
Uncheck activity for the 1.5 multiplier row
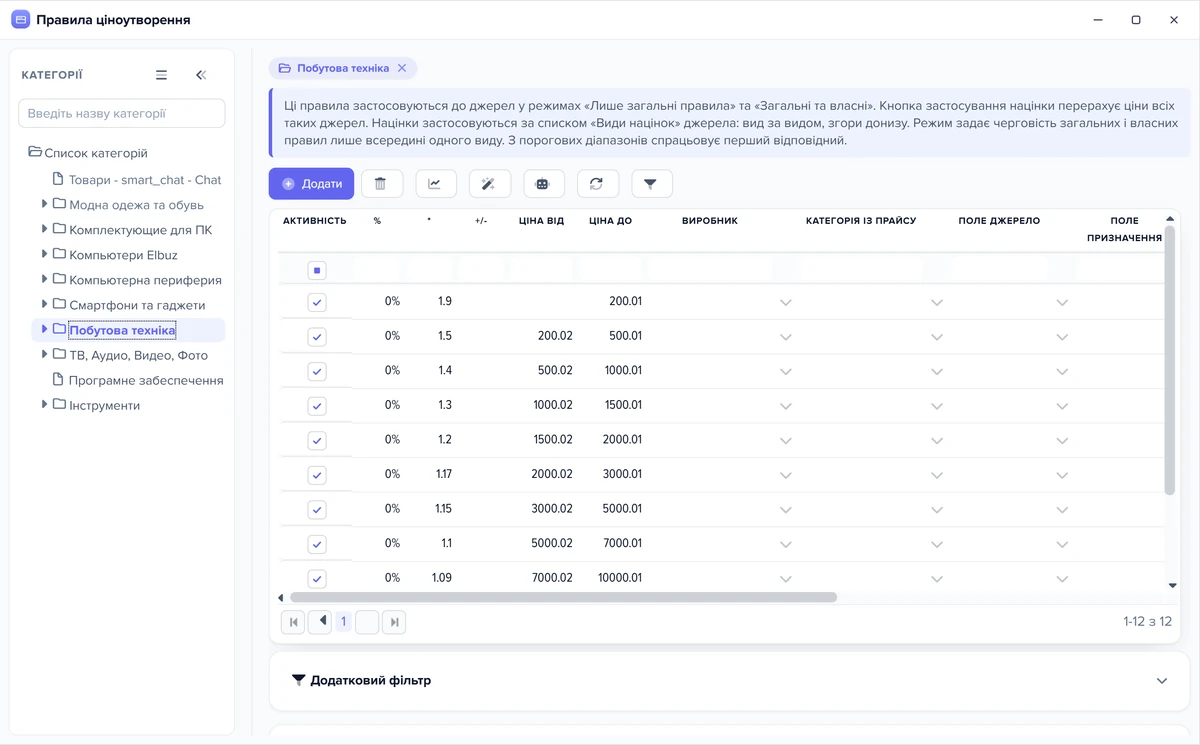pyautogui.click(x=317, y=337)
